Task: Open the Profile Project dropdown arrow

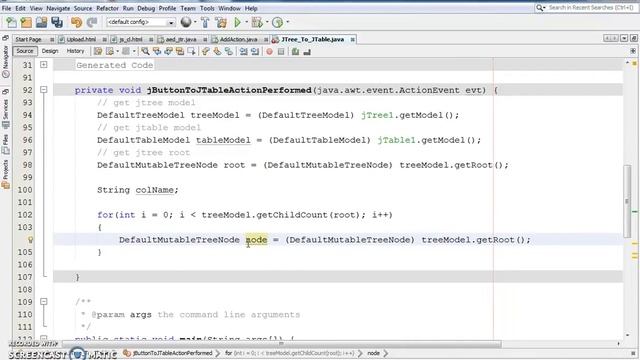Action: (287, 22)
